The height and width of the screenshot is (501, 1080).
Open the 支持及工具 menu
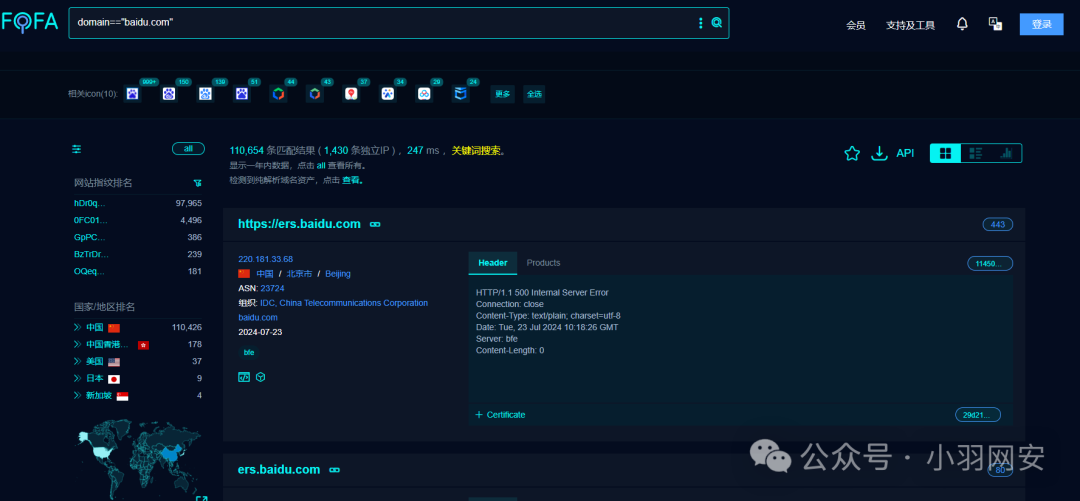[910, 25]
